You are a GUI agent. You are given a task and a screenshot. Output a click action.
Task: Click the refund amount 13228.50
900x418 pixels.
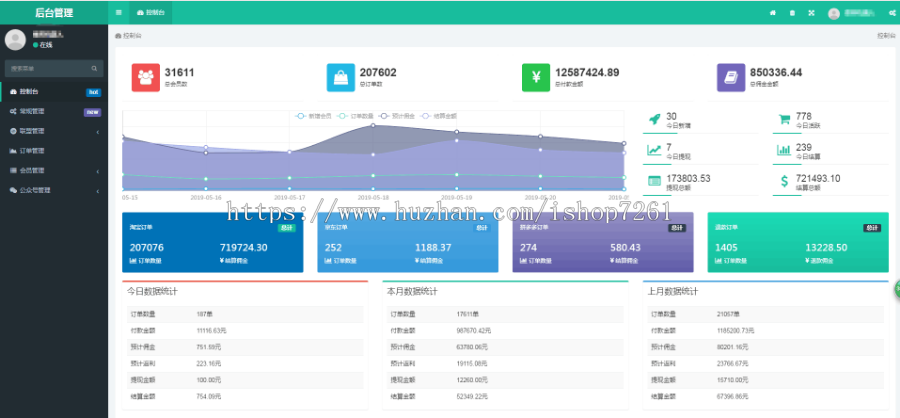[x=826, y=248]
